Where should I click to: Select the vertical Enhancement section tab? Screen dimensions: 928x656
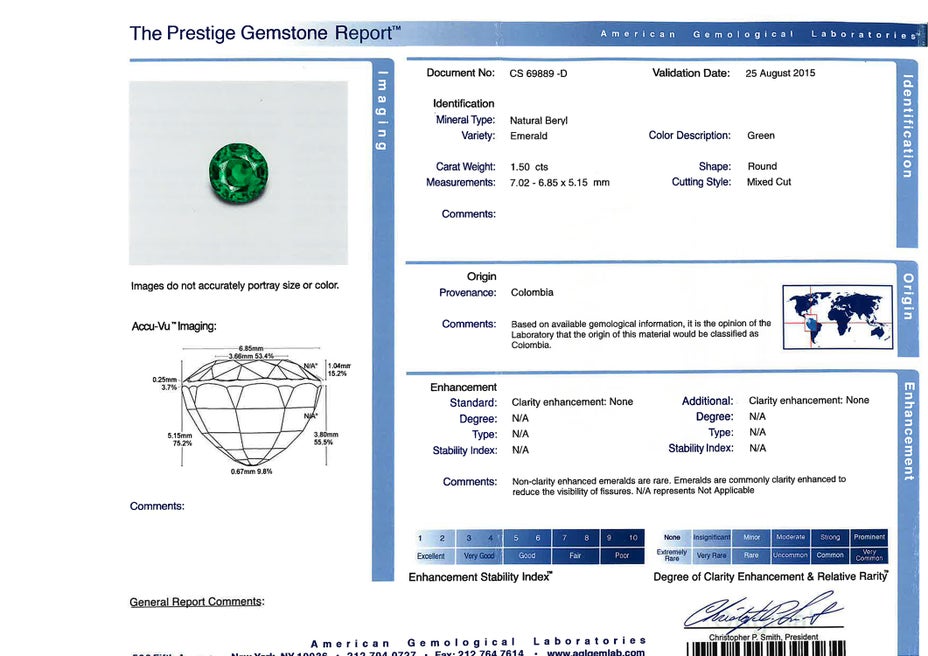[x=907, y=431]
